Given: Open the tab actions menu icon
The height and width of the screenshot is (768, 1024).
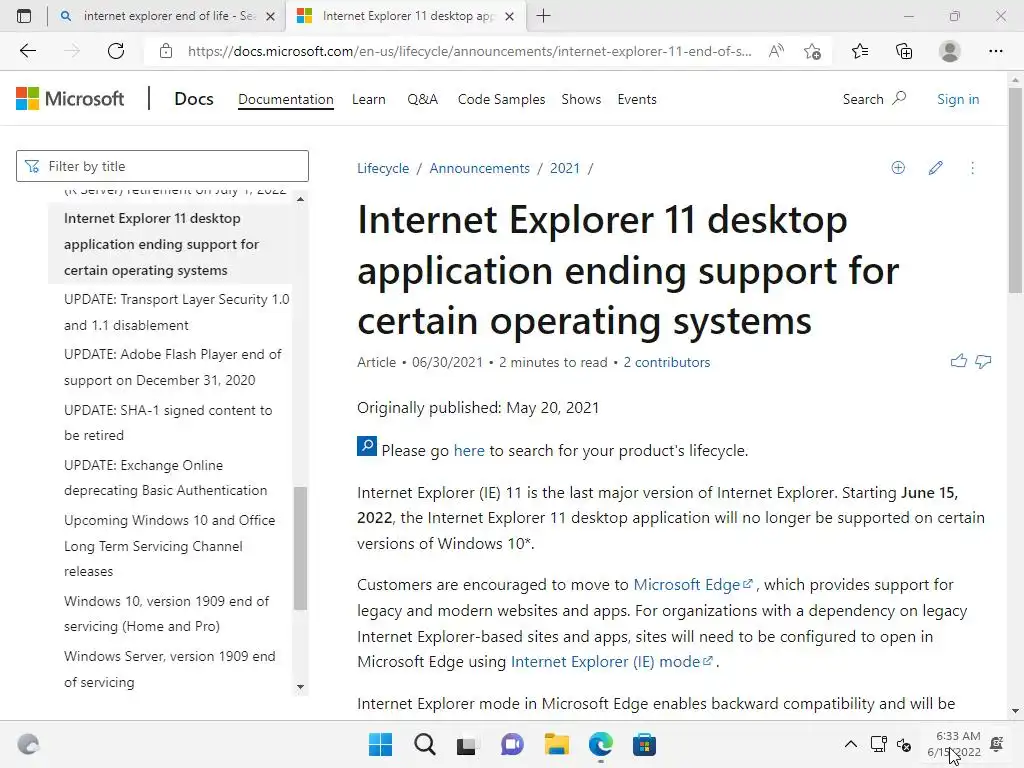Looking at the screenshot, I should click(24, 16).
